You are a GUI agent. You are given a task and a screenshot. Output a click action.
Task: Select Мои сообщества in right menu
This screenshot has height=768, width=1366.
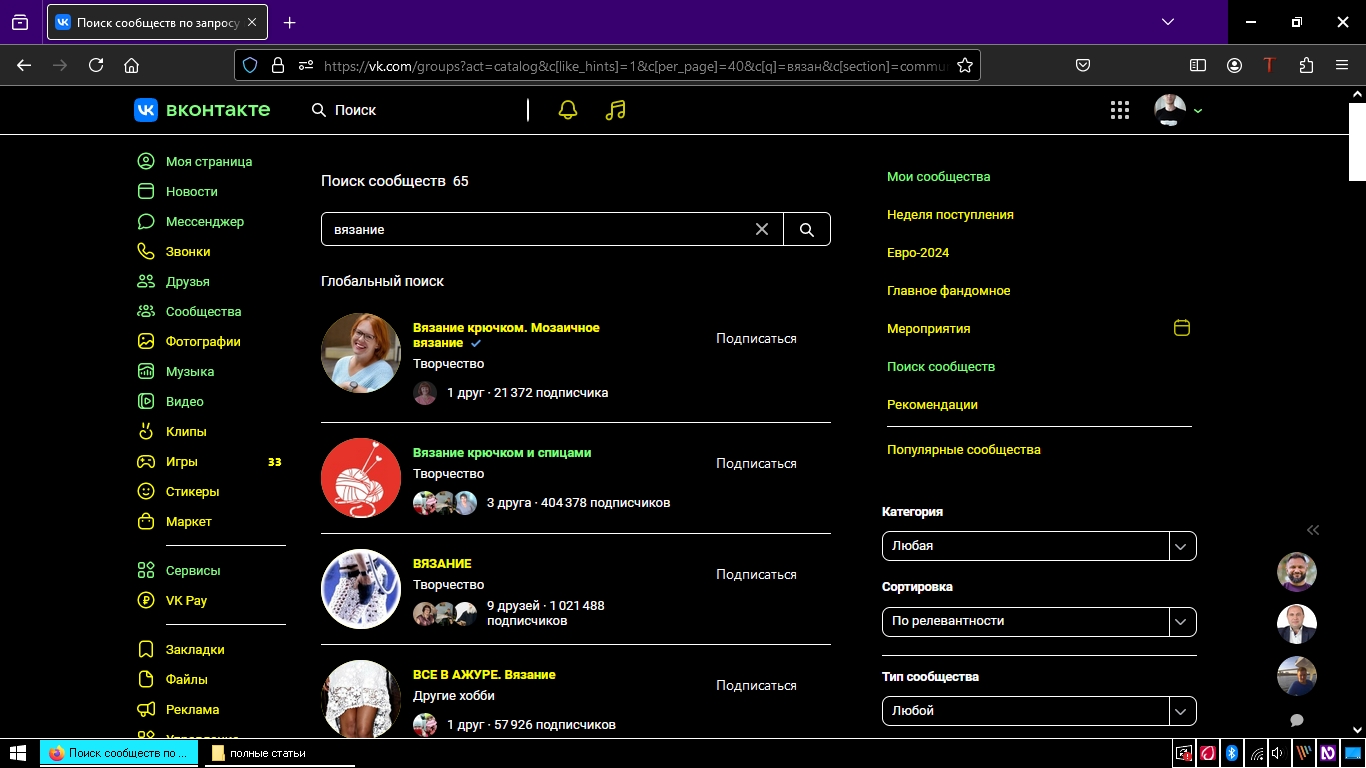click(x=938, y=177)
